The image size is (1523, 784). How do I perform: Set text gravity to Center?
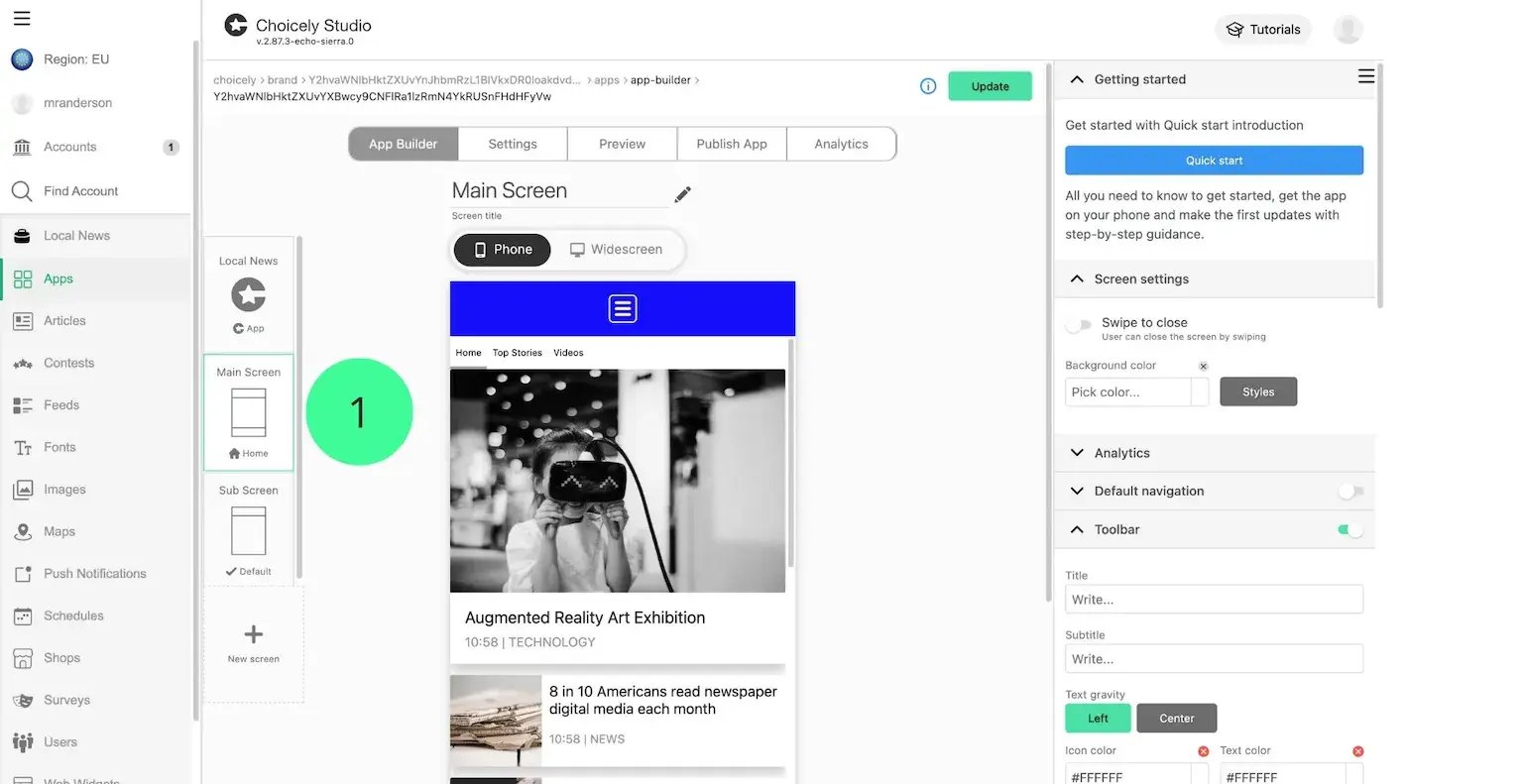[1176, 719]
